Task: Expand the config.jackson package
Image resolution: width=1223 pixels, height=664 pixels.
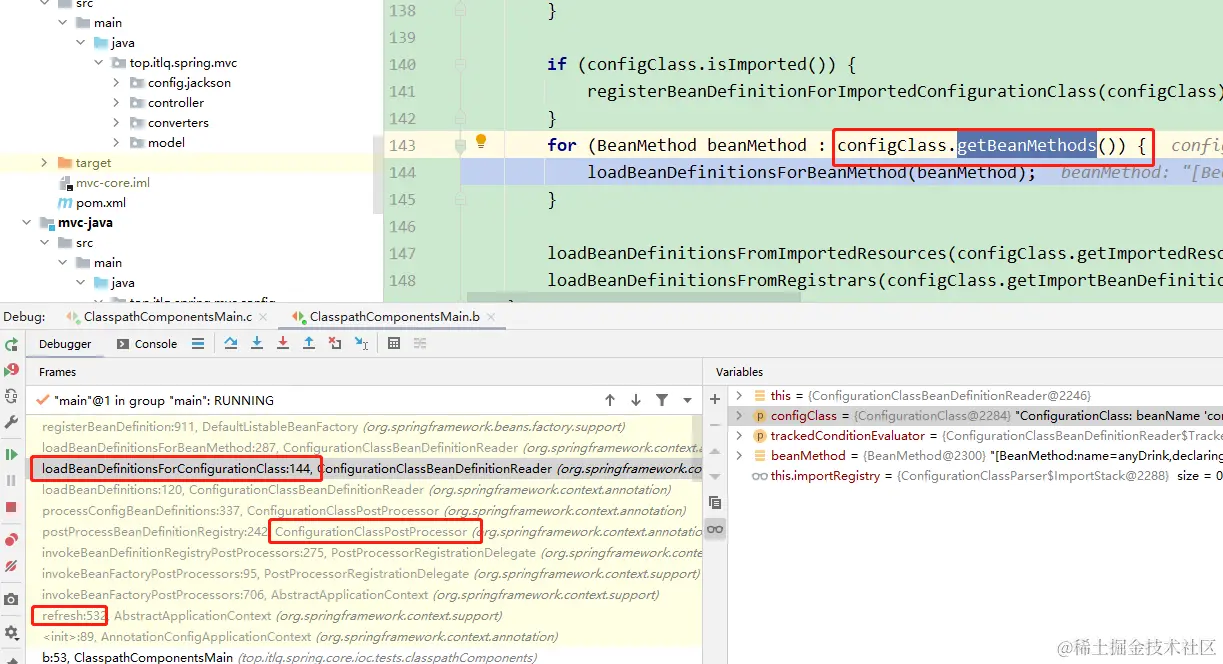Action: (117, 83)
